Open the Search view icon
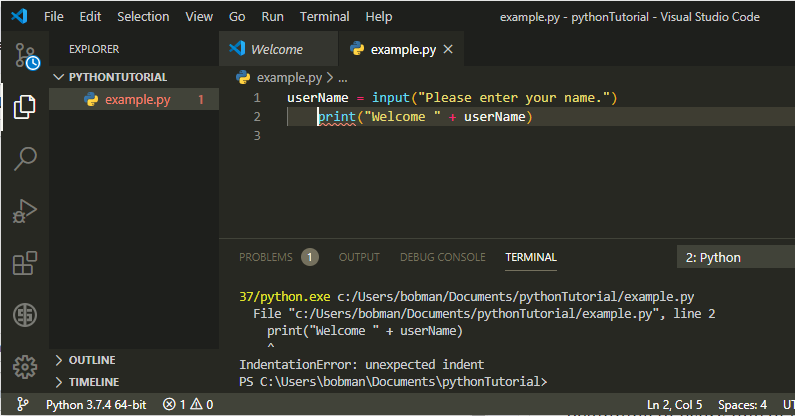The width and height of the screenshot is (795, 416). click(25, 159)
